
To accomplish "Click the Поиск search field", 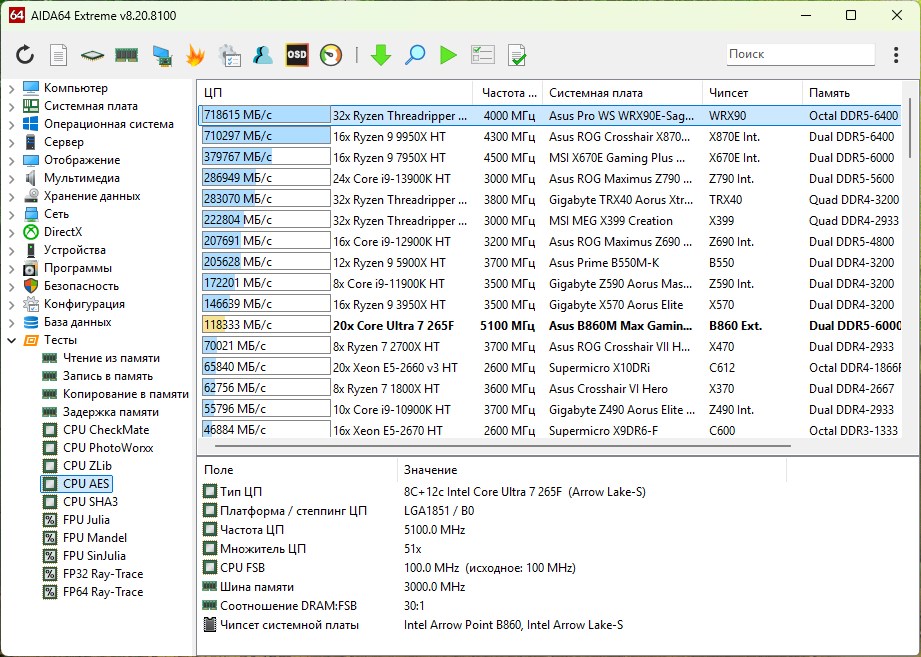I will (x=799, y=54).
